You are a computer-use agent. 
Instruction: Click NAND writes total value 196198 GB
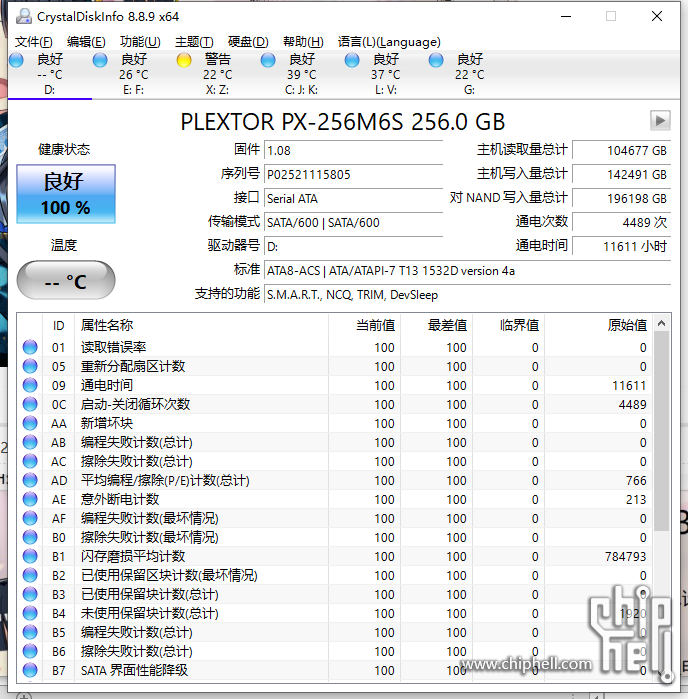(x=622, y=198)
